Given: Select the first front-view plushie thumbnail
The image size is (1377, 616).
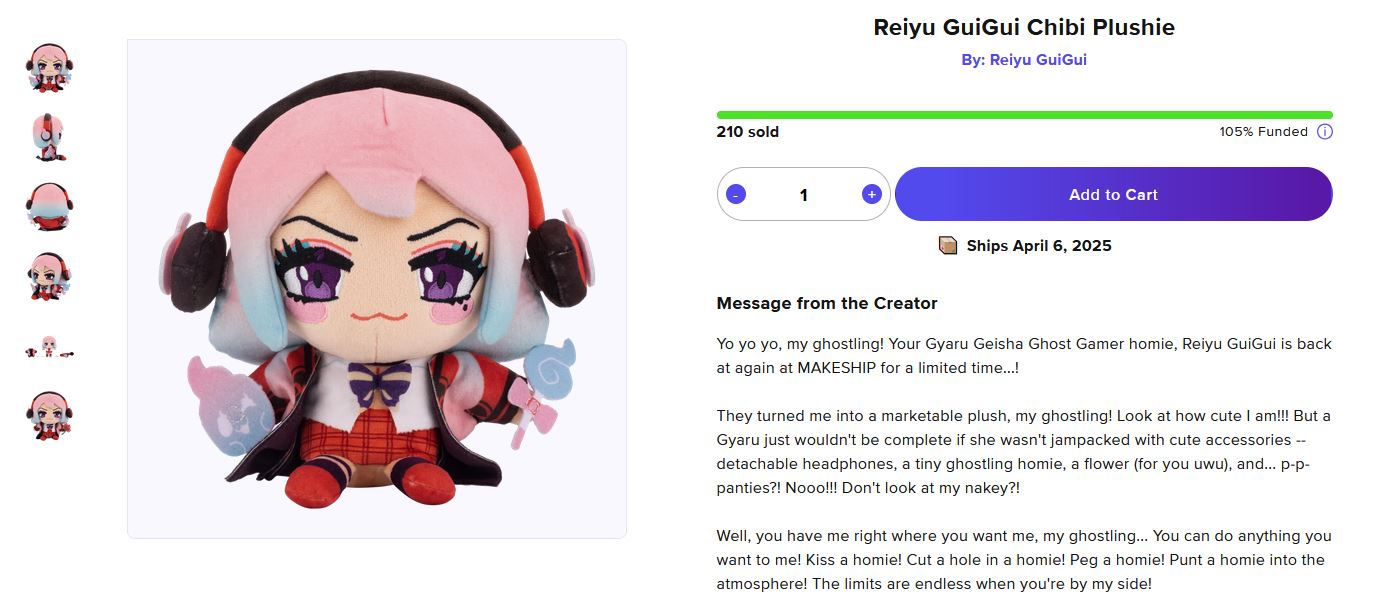Looking at the screenshot, I should click(49, 68).
